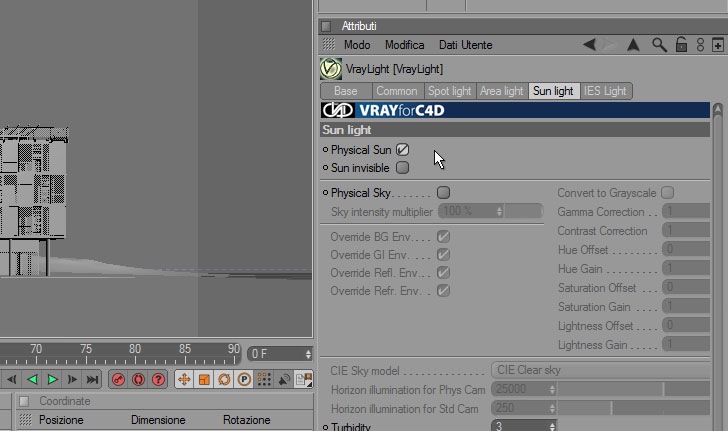Click the forward arrow in Attributi panel
The height and width of the screenshot is (431, 728).
[607, 45]
